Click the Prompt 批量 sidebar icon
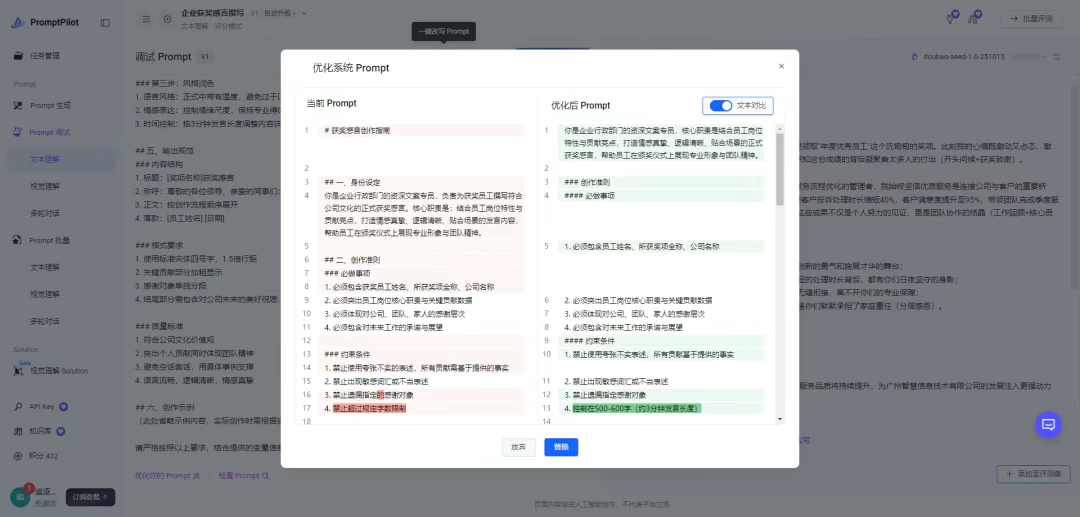This screenshot has width=1080, height=517. click(x=19, y=240)
